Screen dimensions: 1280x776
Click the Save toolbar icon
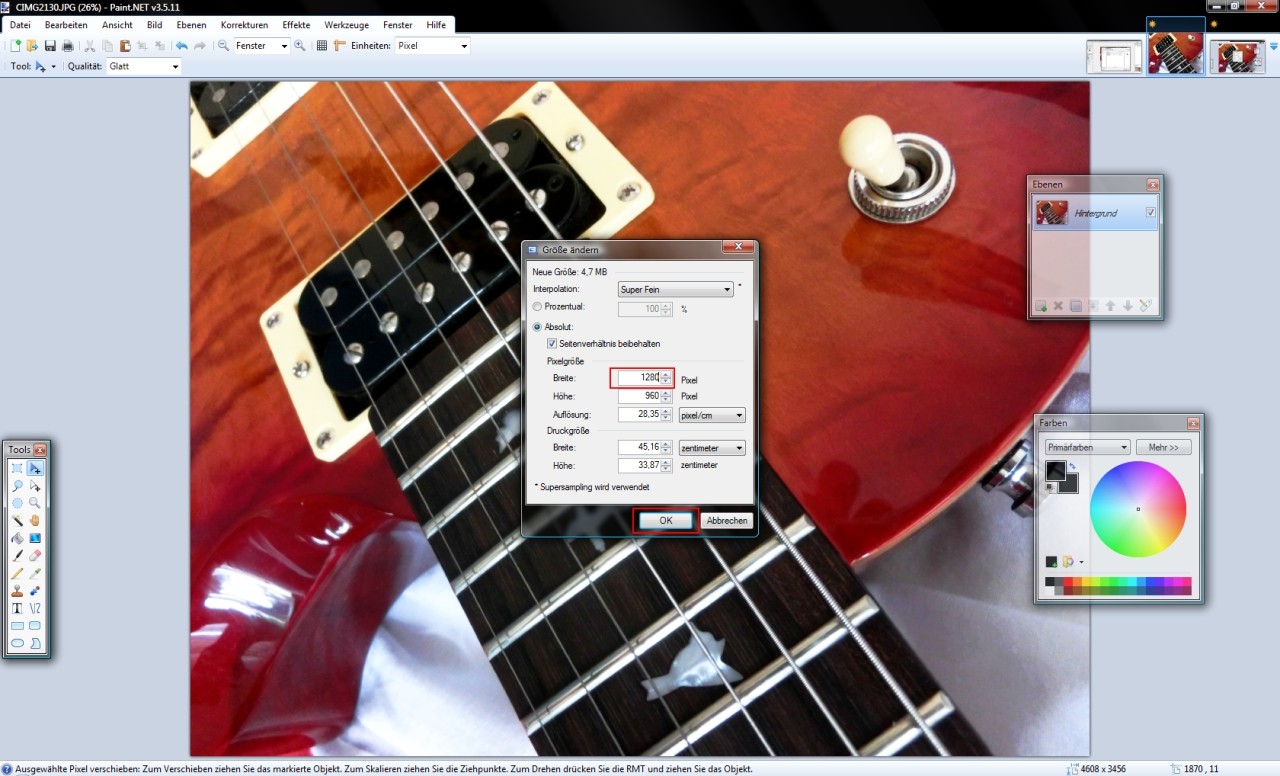[x=50, y=46]
